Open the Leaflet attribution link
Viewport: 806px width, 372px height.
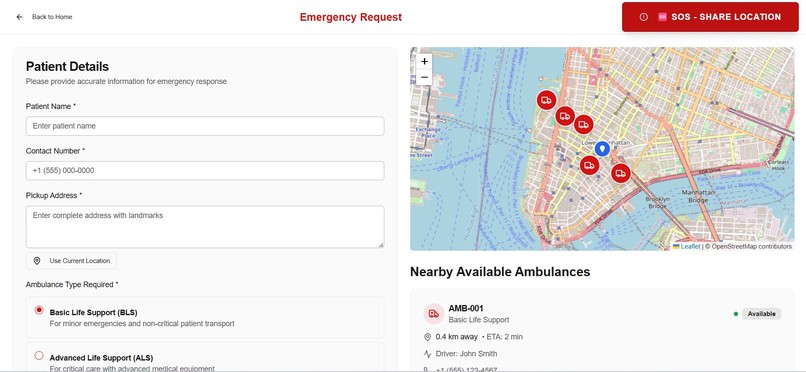point(690,247)
